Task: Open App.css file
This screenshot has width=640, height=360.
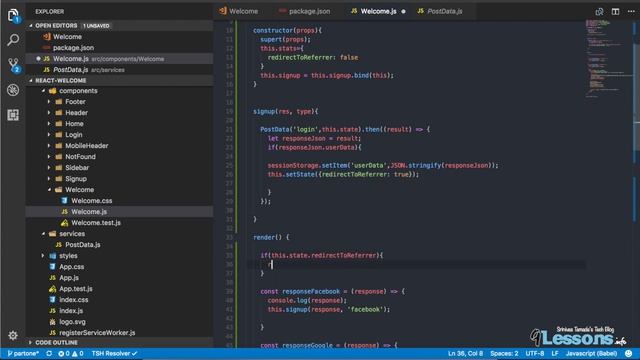Action: 119,267
